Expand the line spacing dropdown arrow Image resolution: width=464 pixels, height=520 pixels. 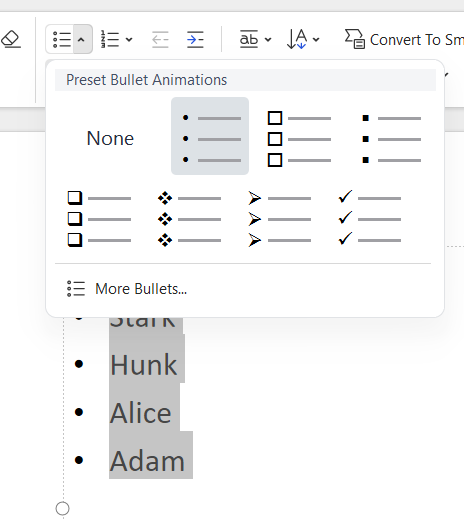[316, 40]
